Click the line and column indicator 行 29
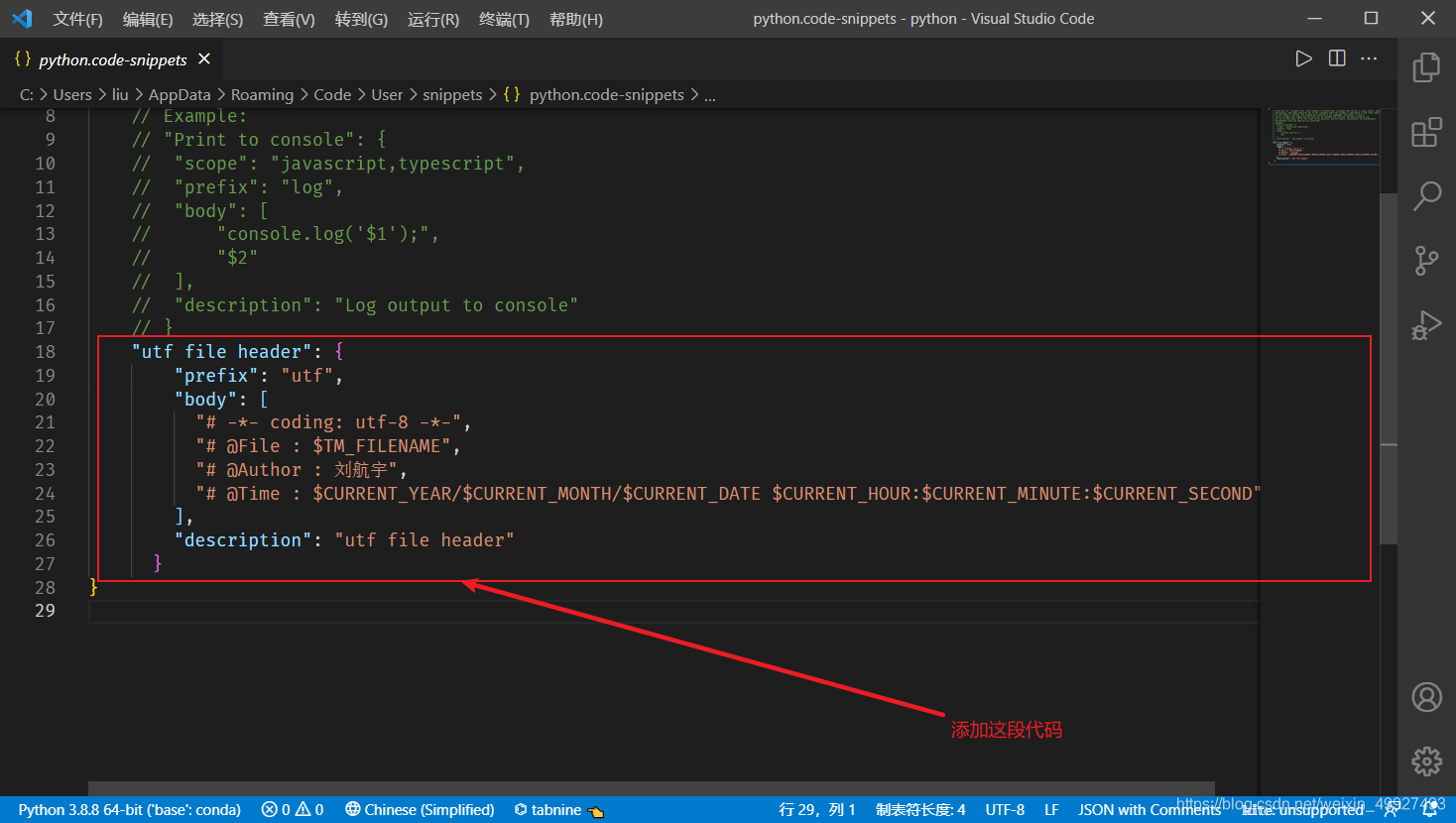 817,810
